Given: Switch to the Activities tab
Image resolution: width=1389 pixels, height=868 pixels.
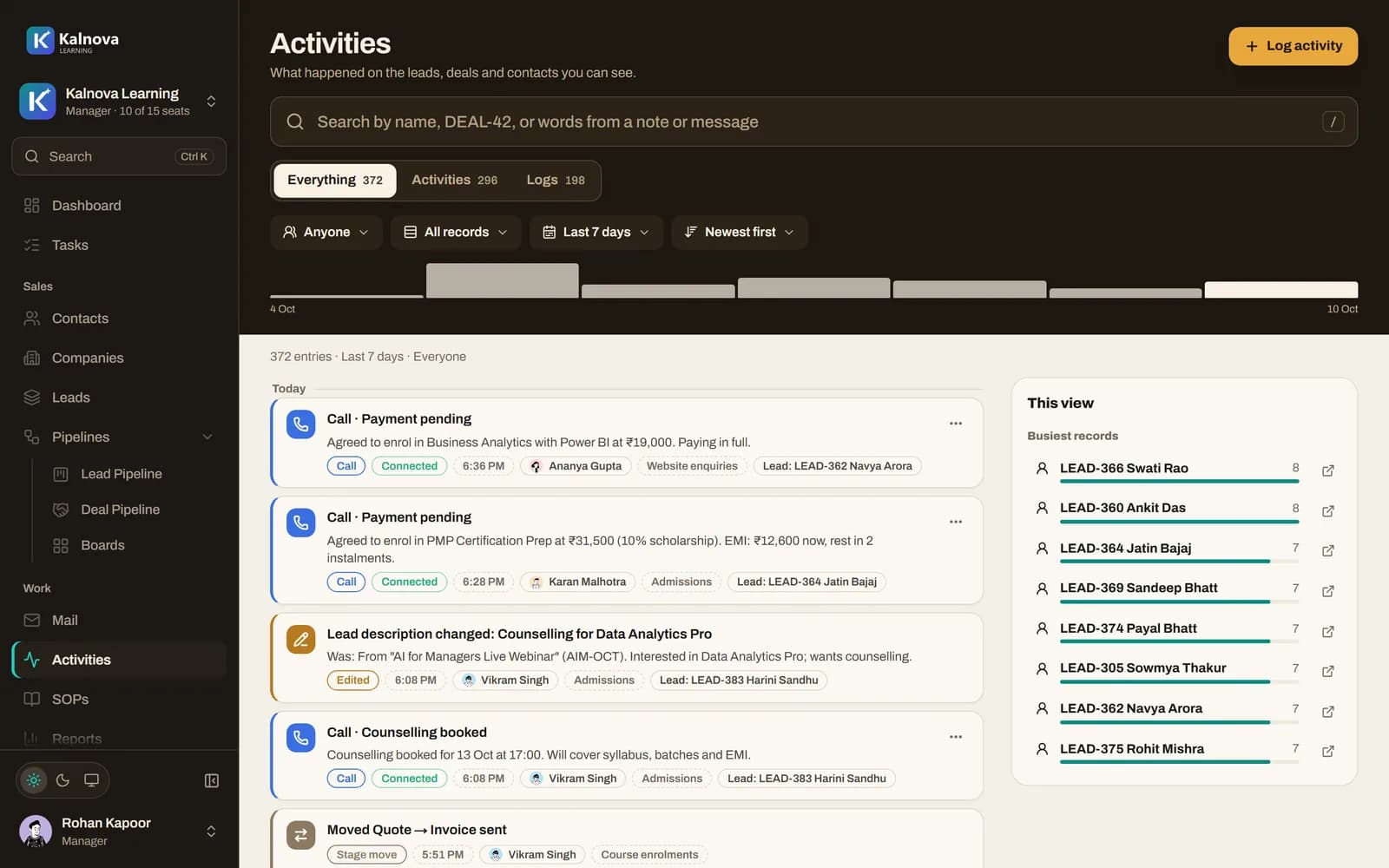Looking at the screenshot, I should [454, 181].
